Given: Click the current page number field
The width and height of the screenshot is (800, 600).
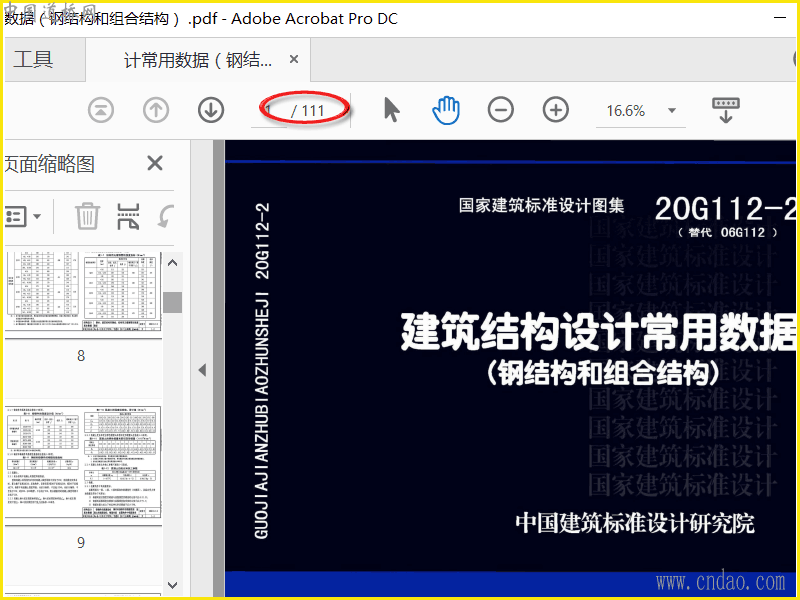Looking at the screenshot, I should click(269, 111).
